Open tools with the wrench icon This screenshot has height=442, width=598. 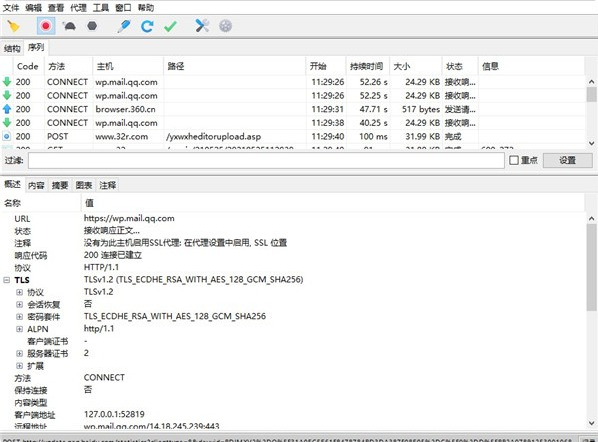click(x=202, y=26)
